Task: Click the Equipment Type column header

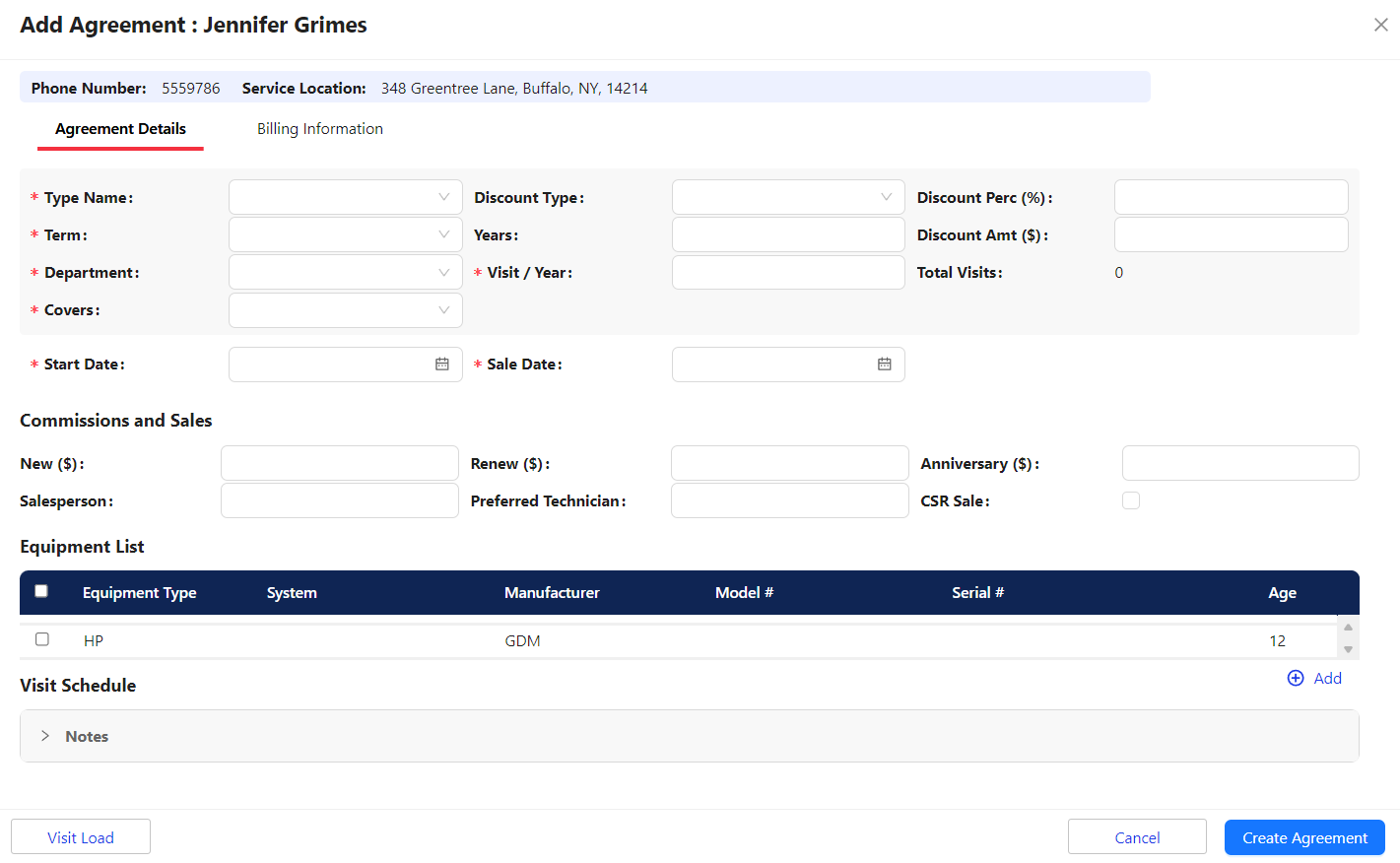Action: pyautogui.click(x=140, y=593)
